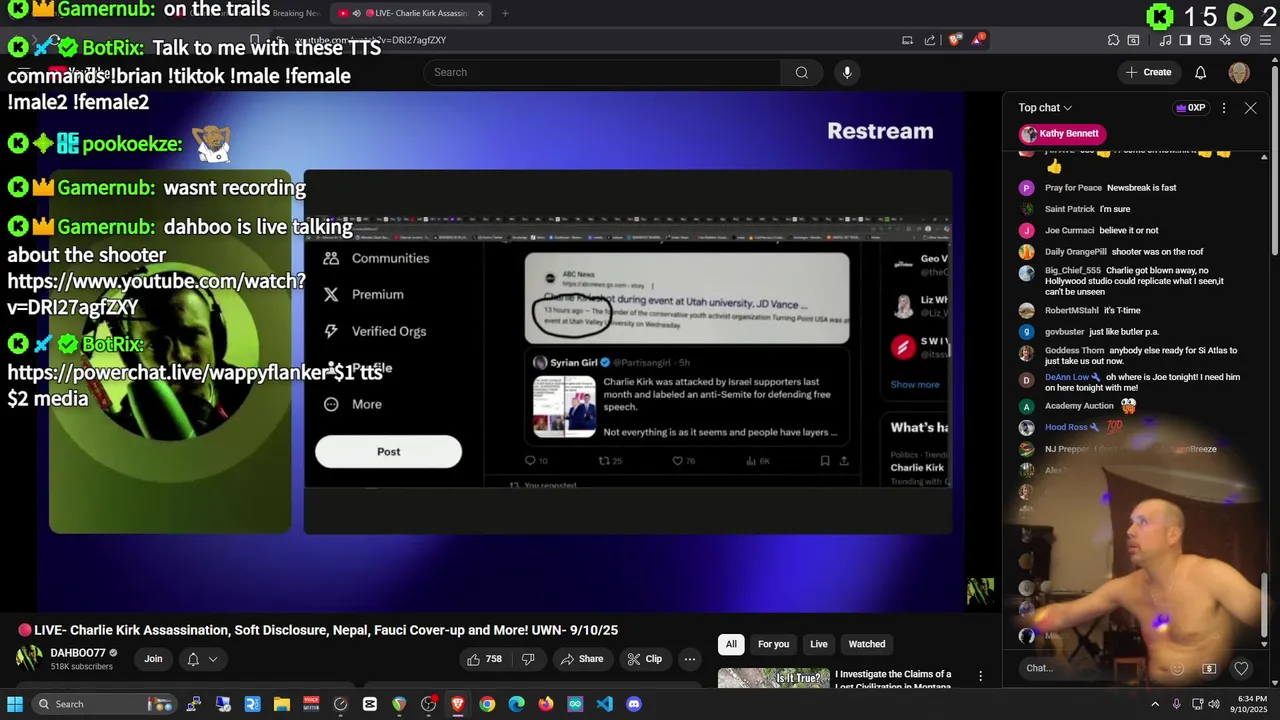Open options for Montana civilization video suggestion
The width and height of the screenshot is (1280, 720).
click(980, 677)
